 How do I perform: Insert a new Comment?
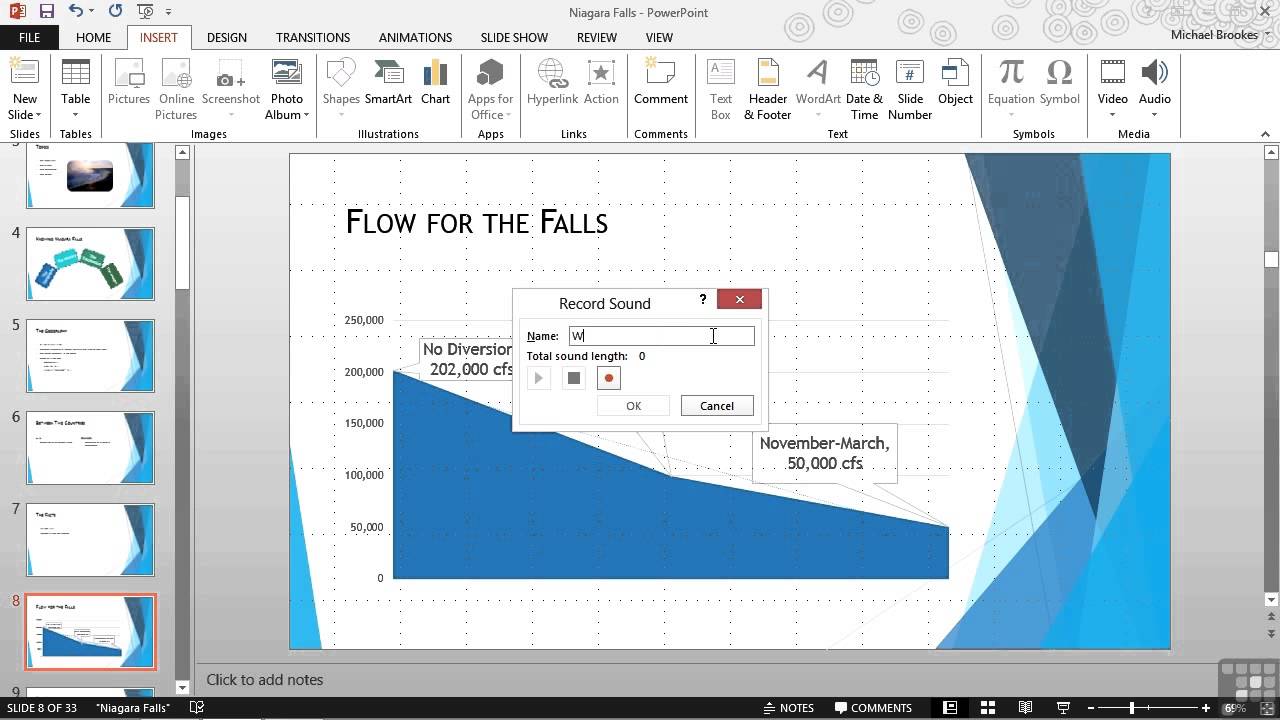[x=660, y=82]
